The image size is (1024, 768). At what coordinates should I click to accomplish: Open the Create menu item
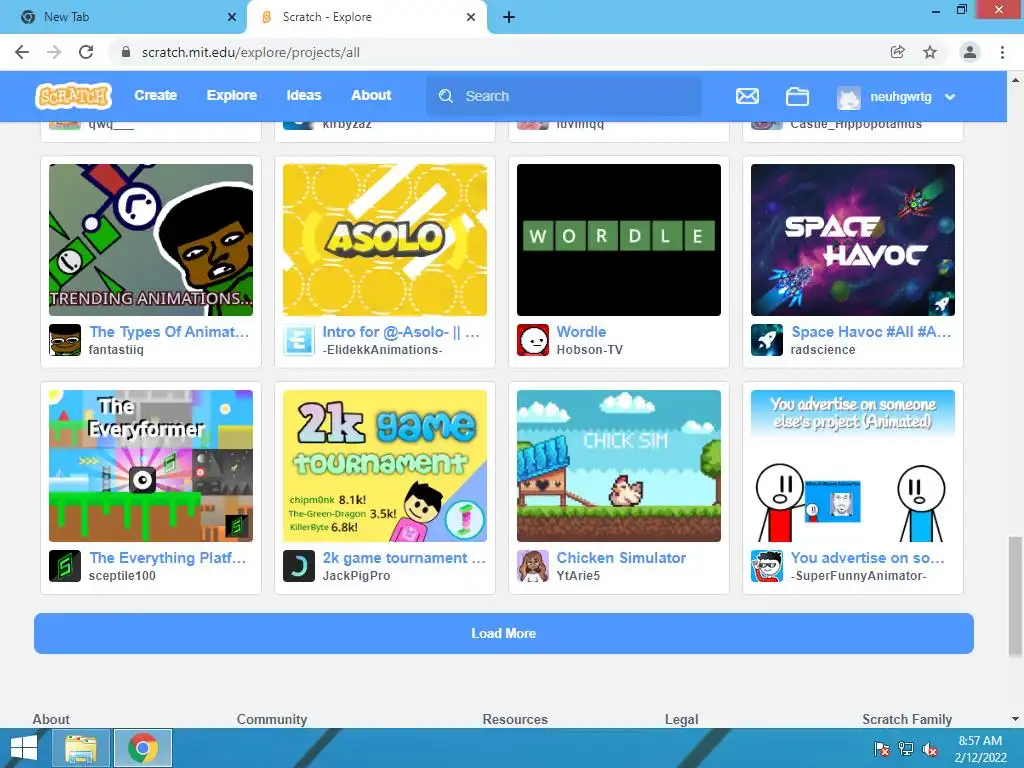155,95
